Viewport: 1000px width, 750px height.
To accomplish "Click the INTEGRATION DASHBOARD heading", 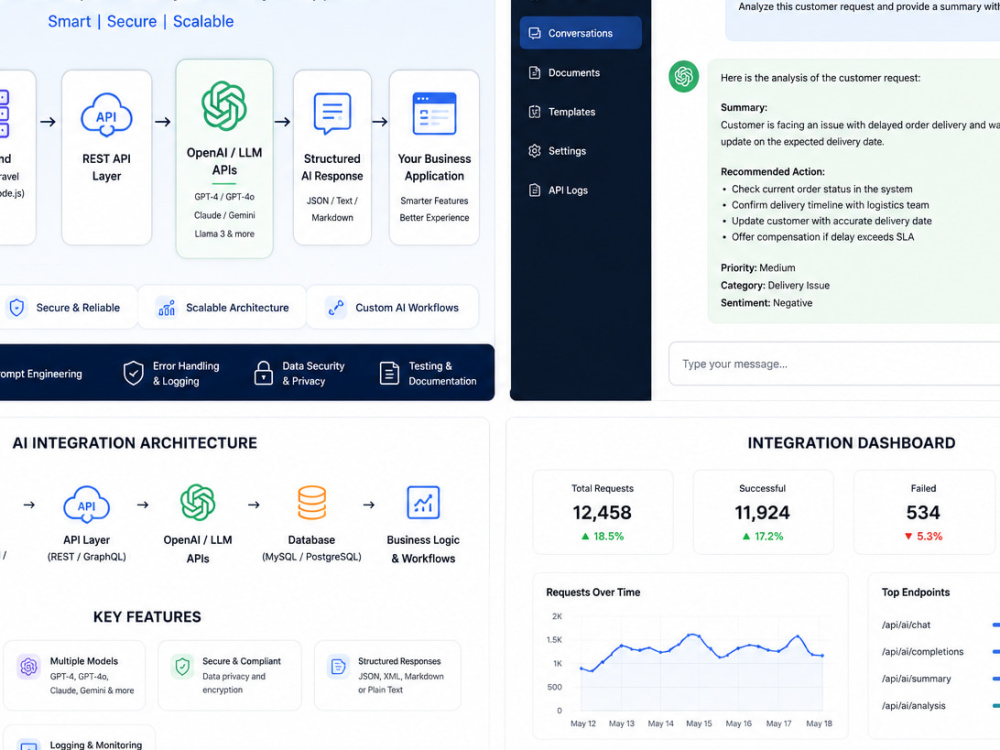I will [851, 443].
